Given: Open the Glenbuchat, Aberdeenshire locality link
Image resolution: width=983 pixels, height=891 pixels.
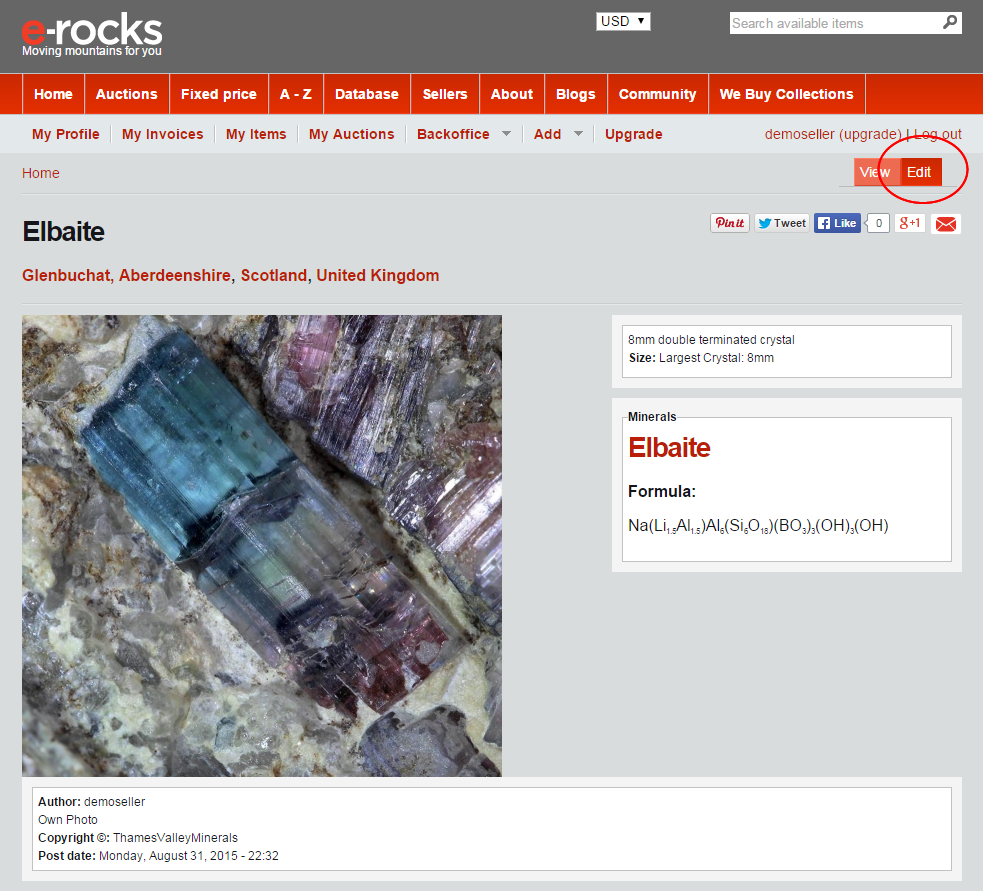Looking at the screenshot, I should click(127, 275).
